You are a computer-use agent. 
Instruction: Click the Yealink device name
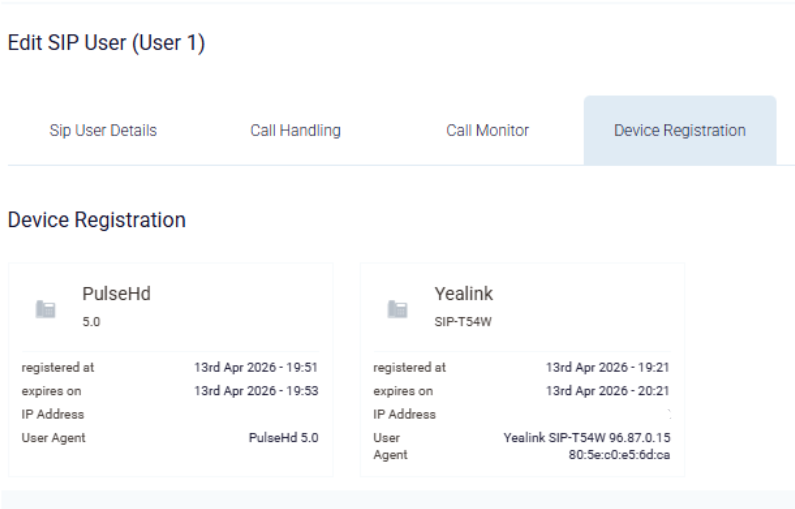click(x=463, y=294)
